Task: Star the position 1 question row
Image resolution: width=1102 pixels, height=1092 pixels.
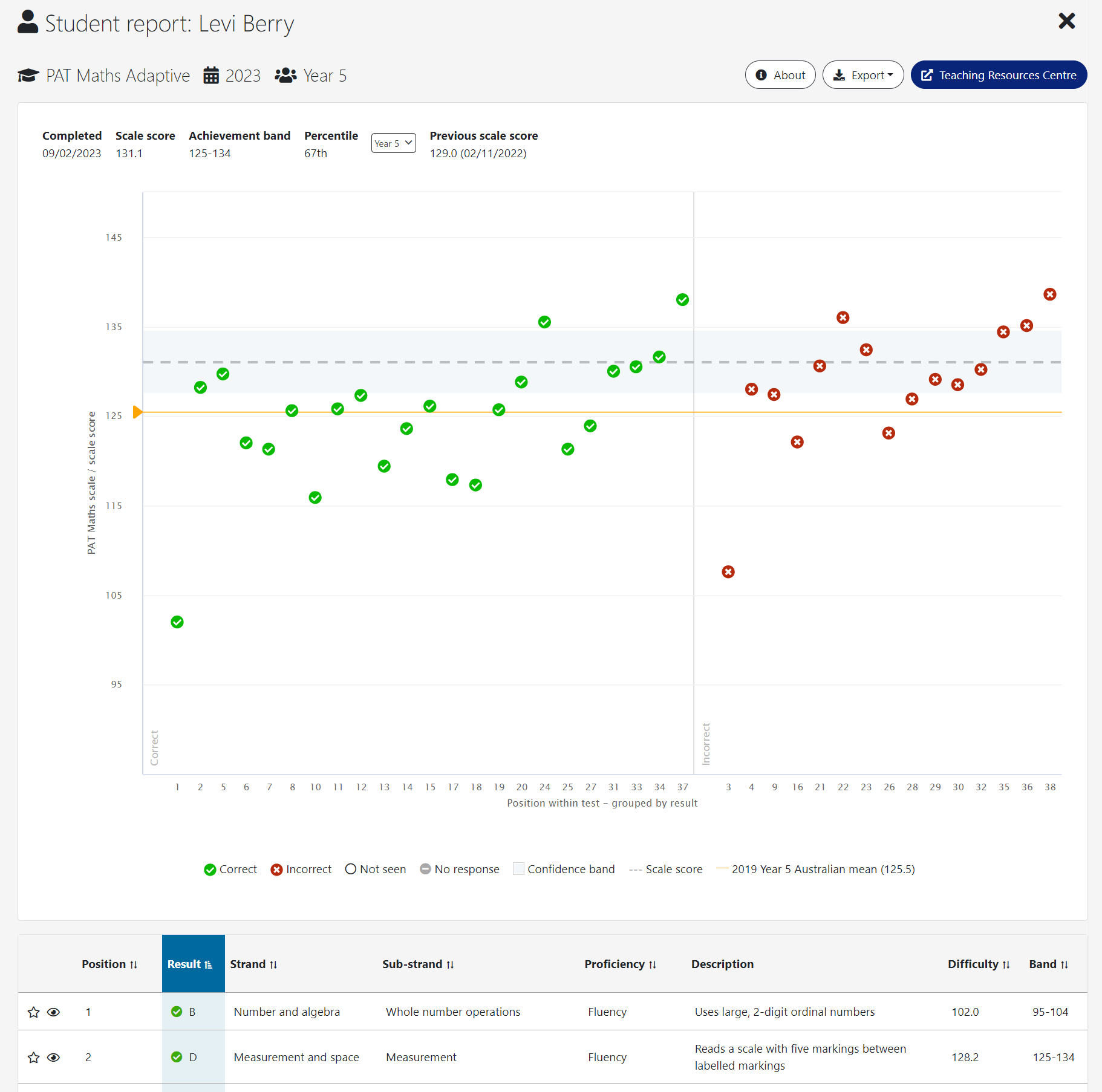Action: coord(34,1012)
